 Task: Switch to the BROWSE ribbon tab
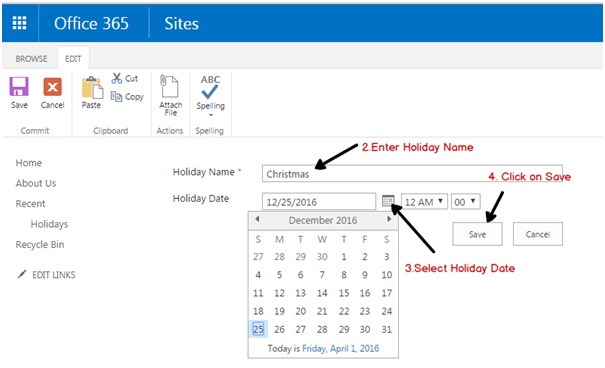tap(31, 59)
